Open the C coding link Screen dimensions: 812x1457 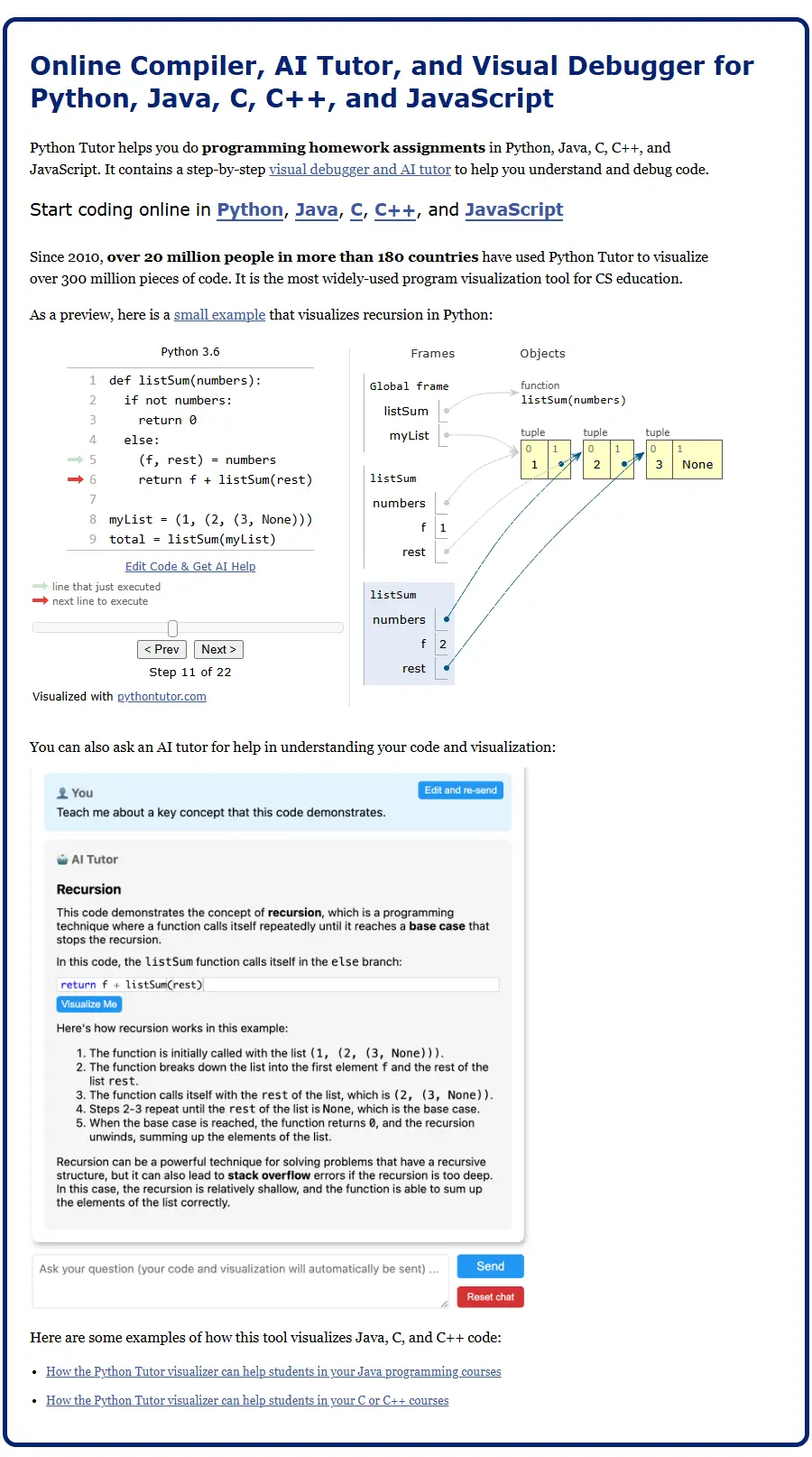coord(356,210)
